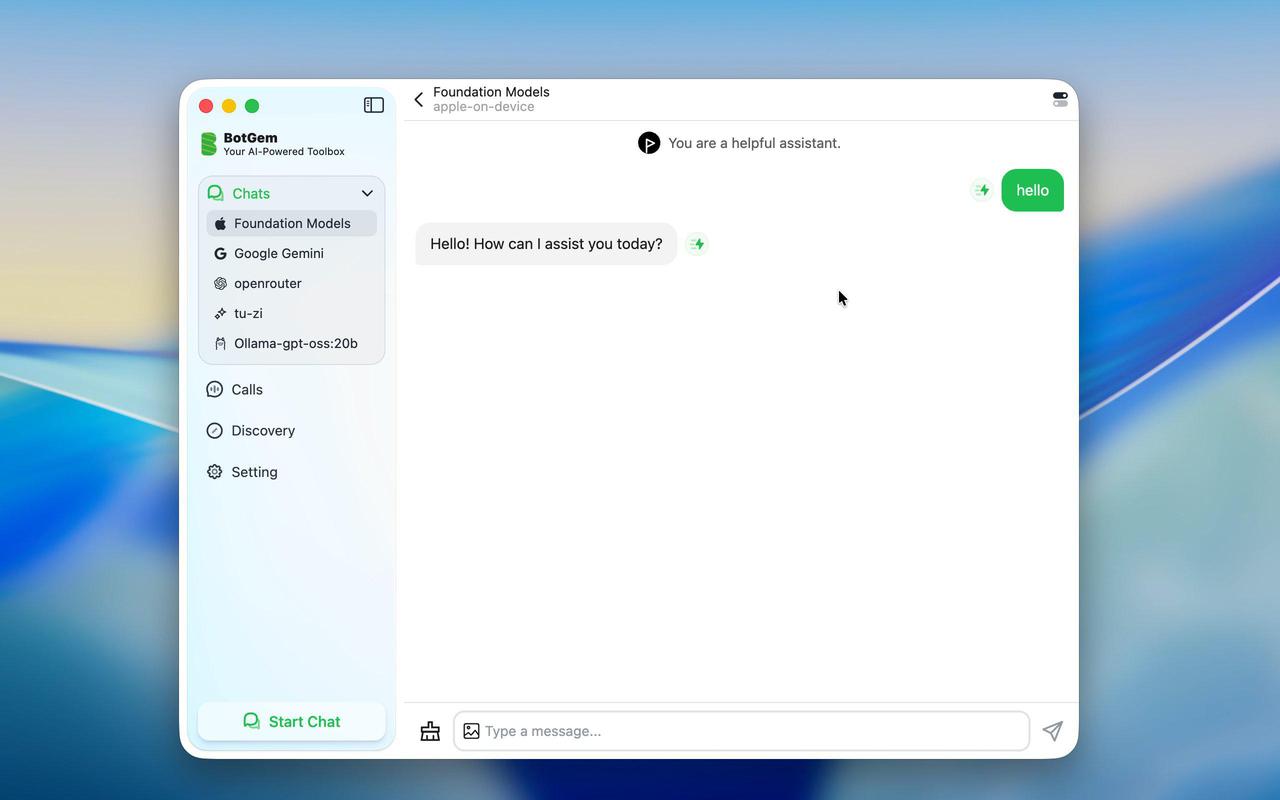Send message with paper plane icon
1280x800 pixels.
1052,731
